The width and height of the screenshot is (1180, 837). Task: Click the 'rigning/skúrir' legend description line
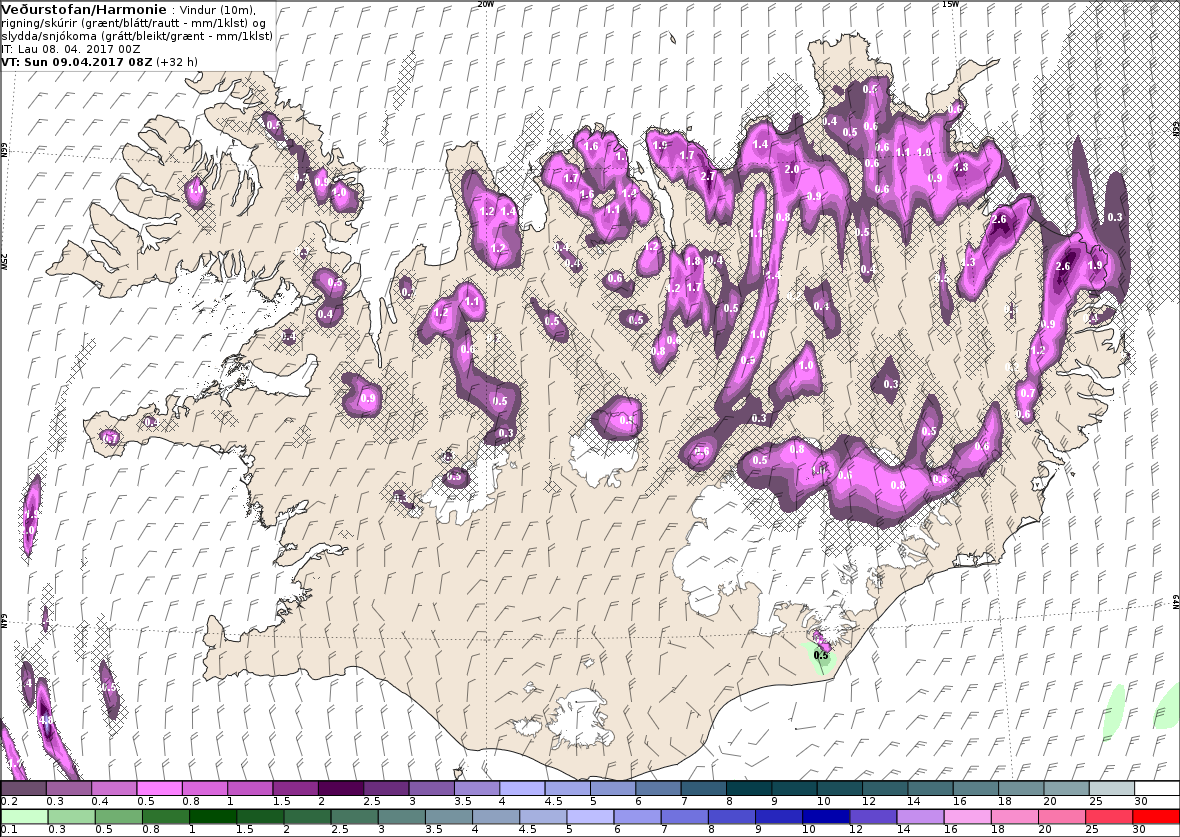(x=133, y=23)
